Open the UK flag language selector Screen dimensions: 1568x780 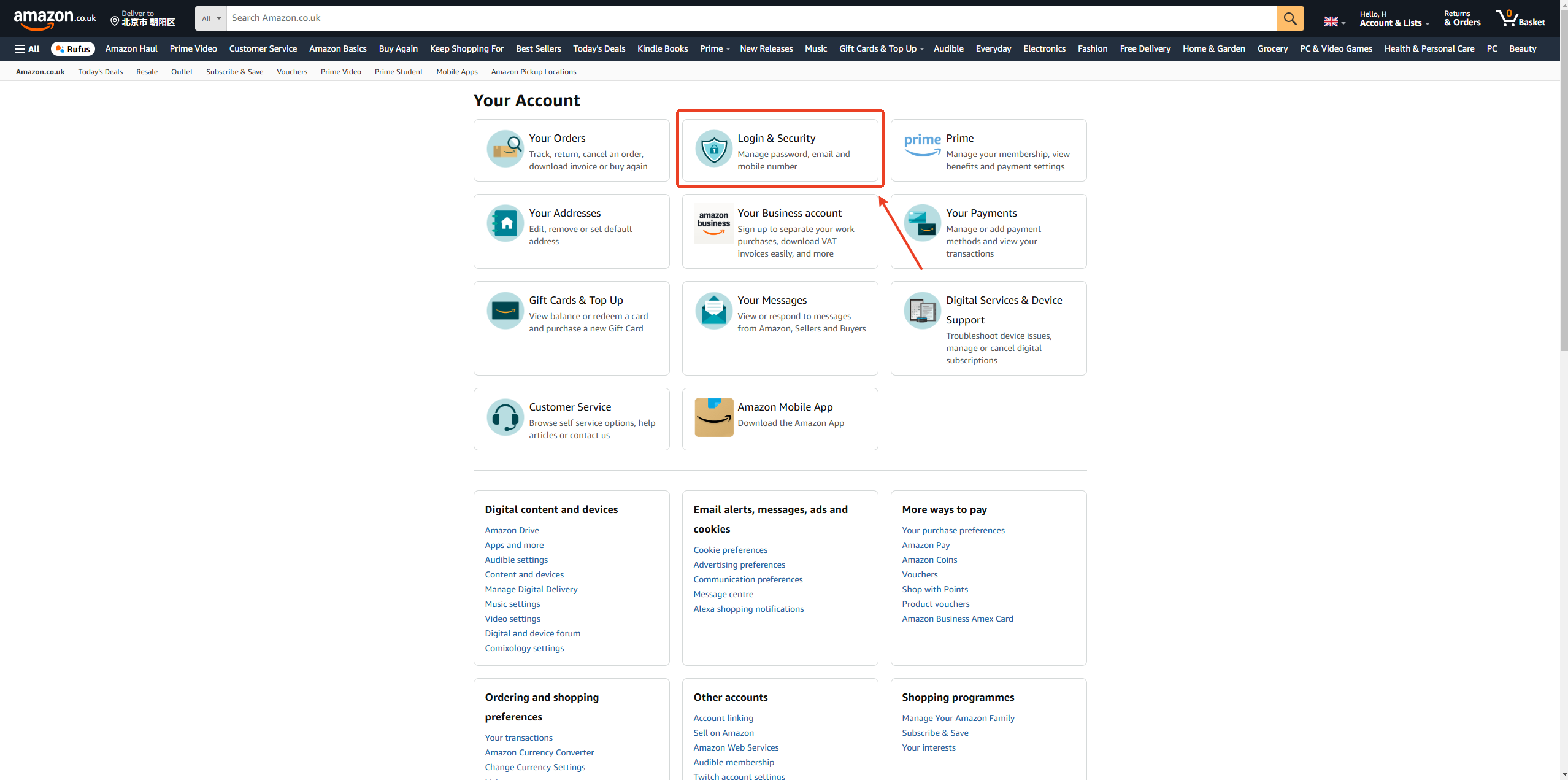pos(1334,21)
